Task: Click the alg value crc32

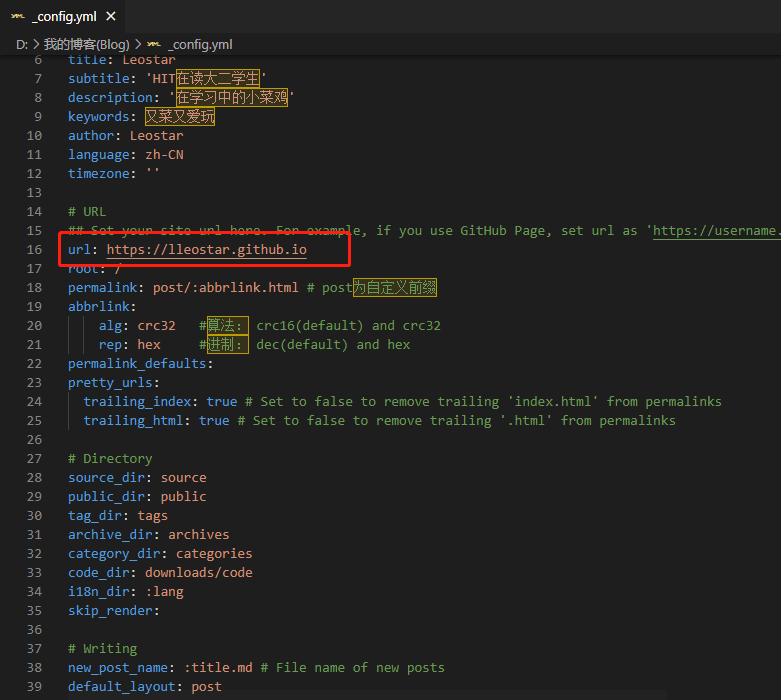Action: (156, 325)
